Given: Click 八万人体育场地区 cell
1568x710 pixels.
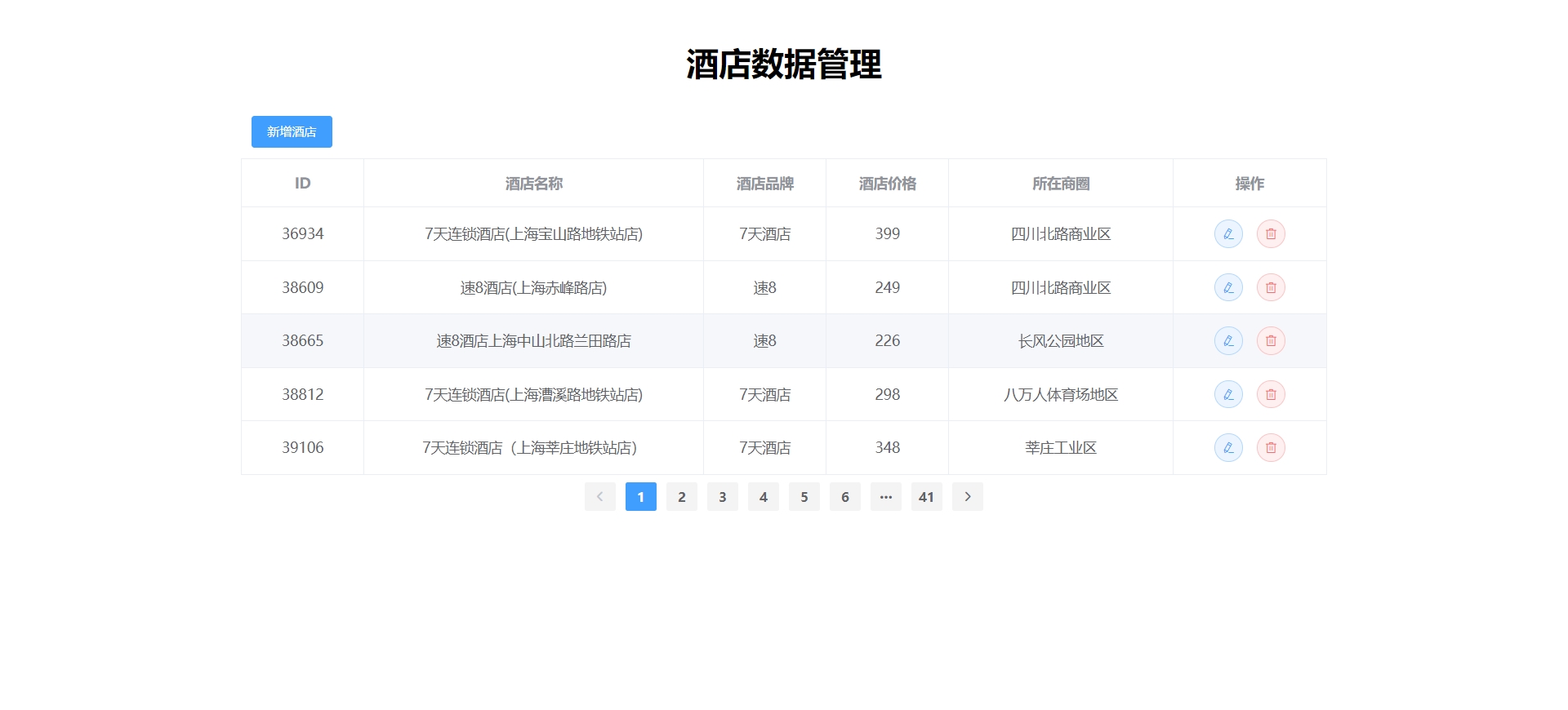Looking at the screenshot, I should click(1061, 394).
